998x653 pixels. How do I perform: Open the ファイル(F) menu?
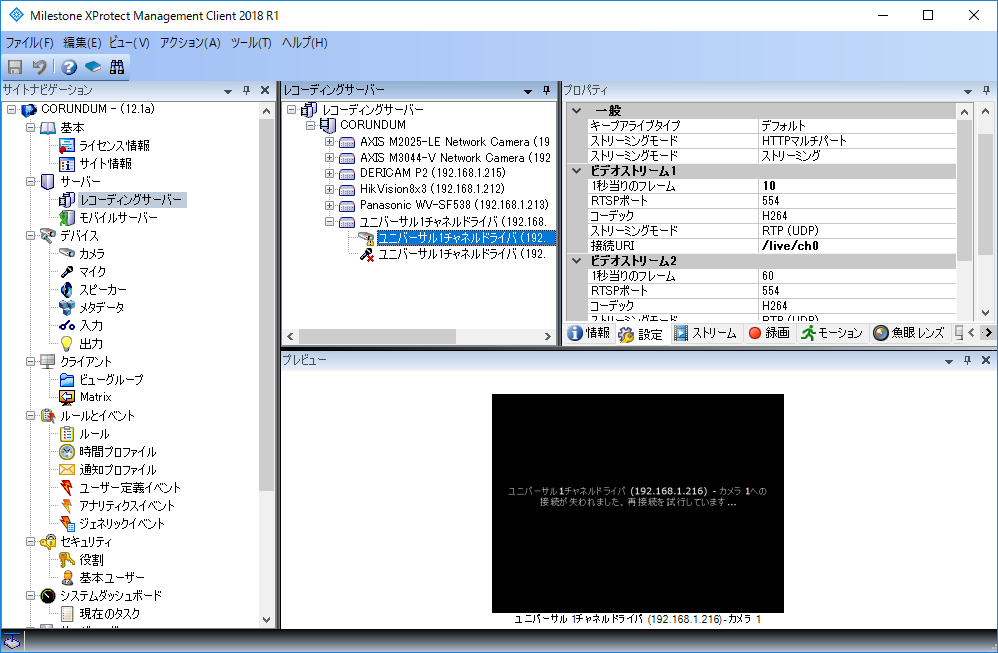click(x=30, y=43)
